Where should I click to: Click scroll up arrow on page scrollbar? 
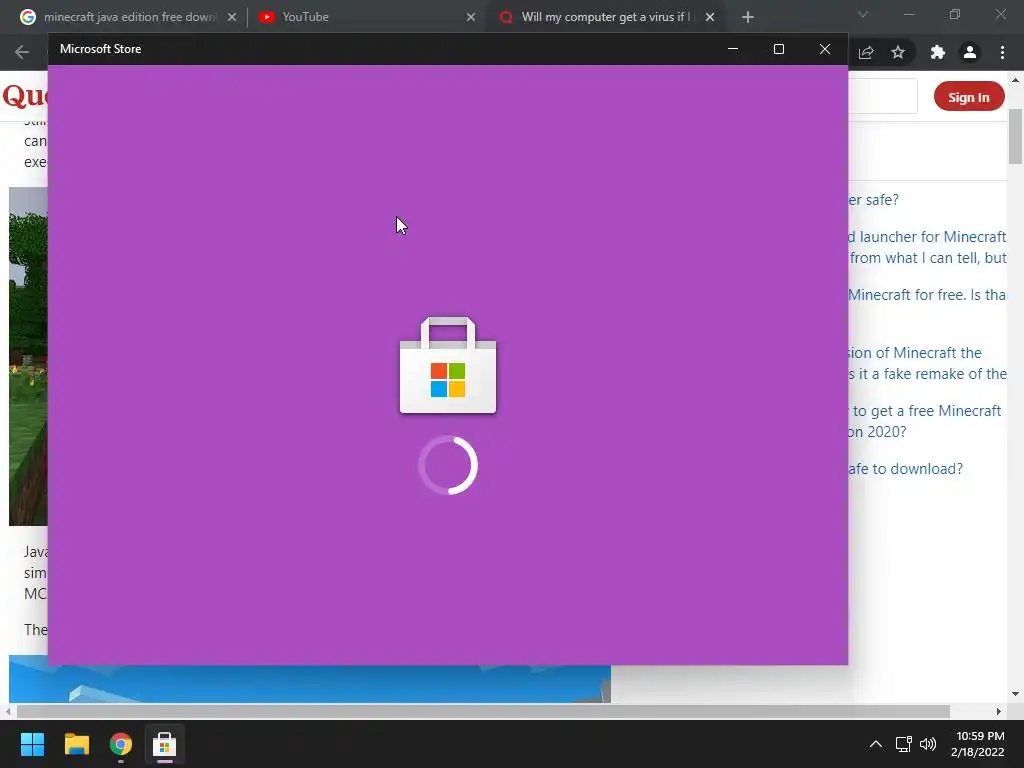(1015, 80)
